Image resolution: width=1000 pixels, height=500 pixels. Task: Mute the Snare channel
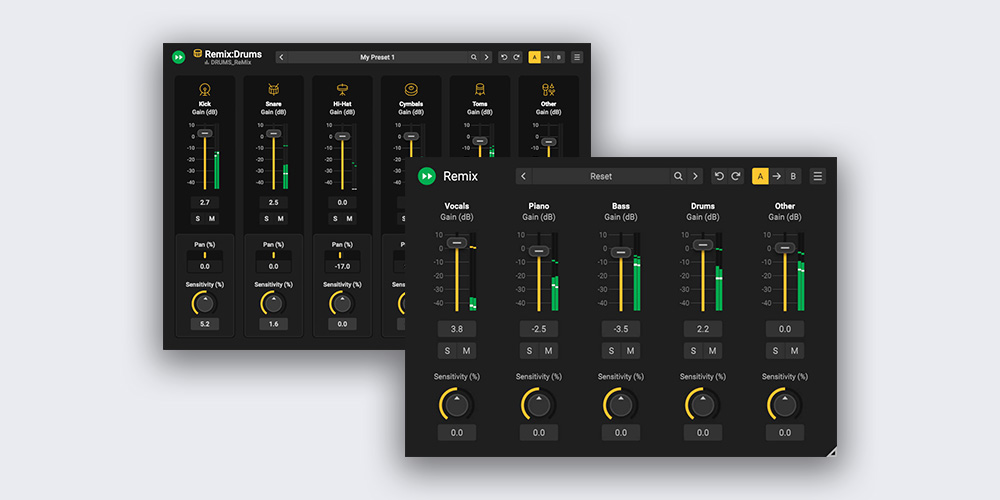pos(281,219)
